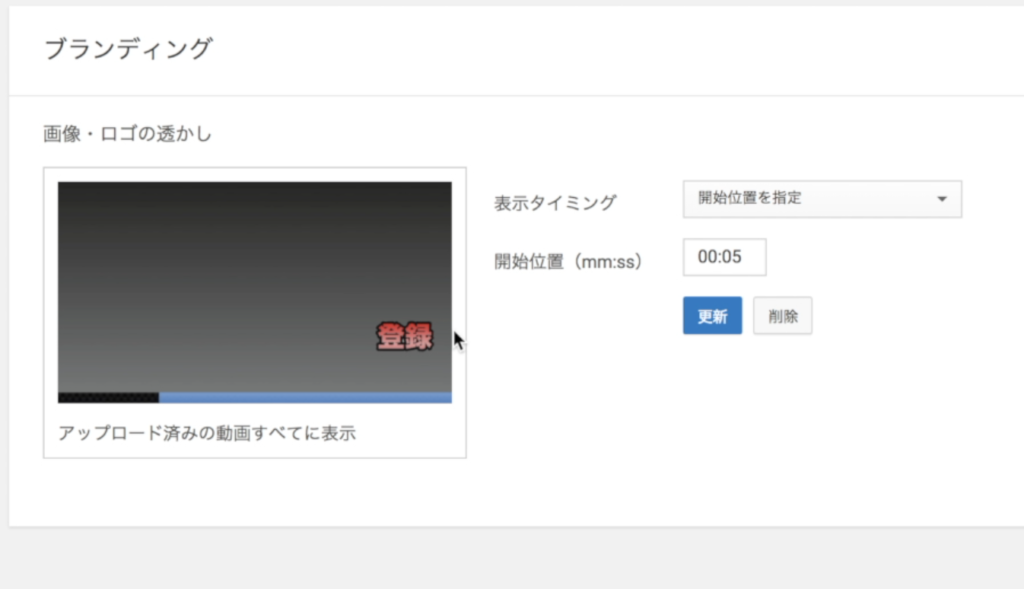The image size is (1024, 589).
Task: Click the 画像・ロゴの透かし section label
Action: 127,134
